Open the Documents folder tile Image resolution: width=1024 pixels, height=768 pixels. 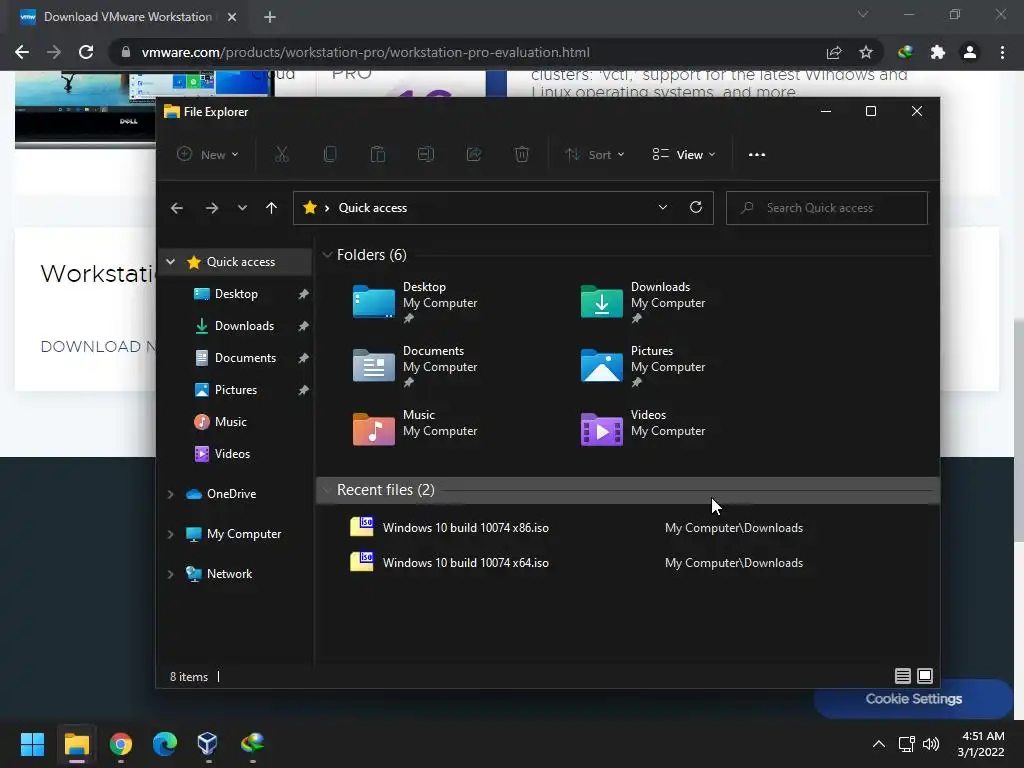(415, 366)
